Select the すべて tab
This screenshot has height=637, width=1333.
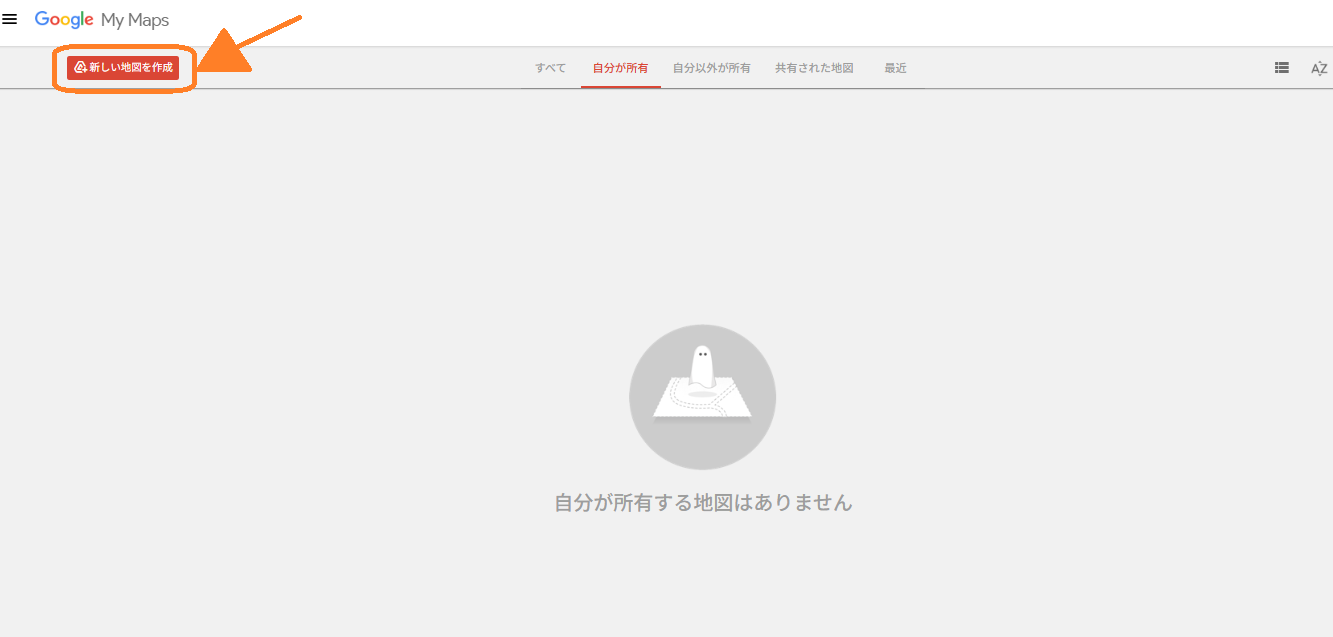coord(549,67)
